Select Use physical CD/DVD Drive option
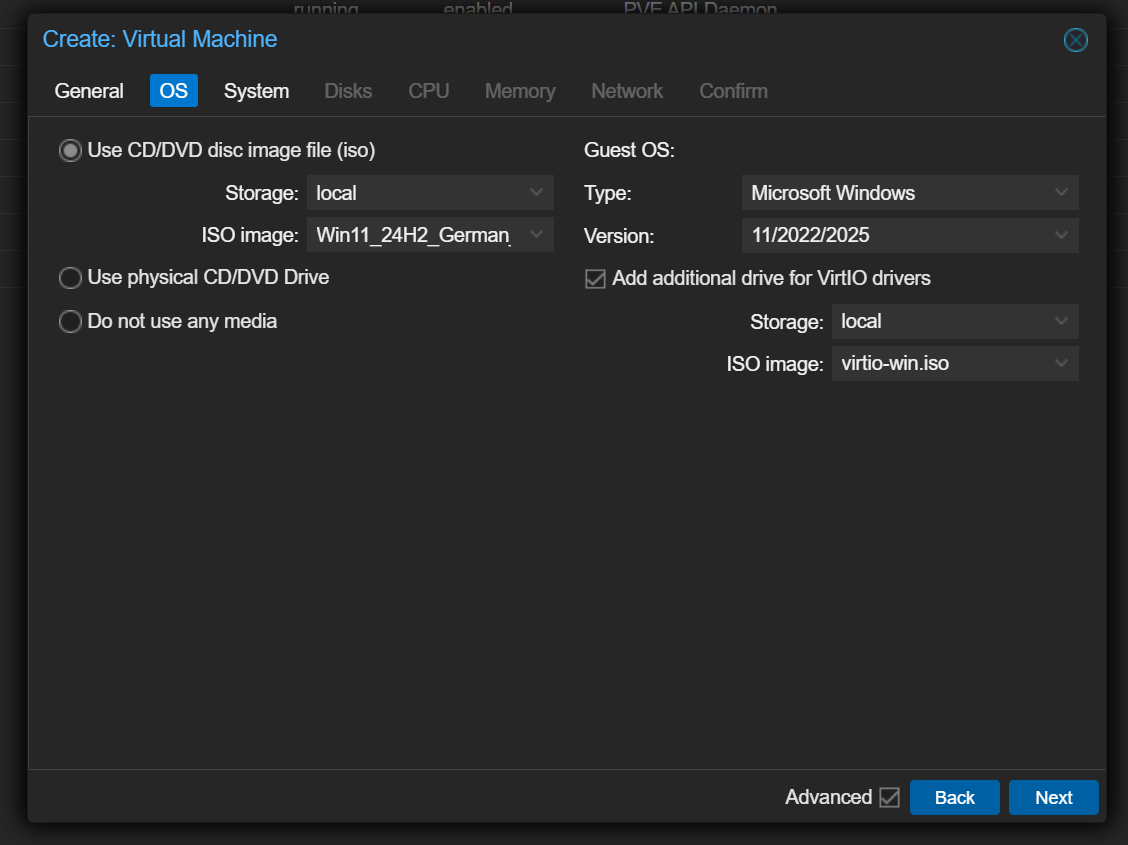This screenshot has width=1128, height=845. tap(70, 278)
